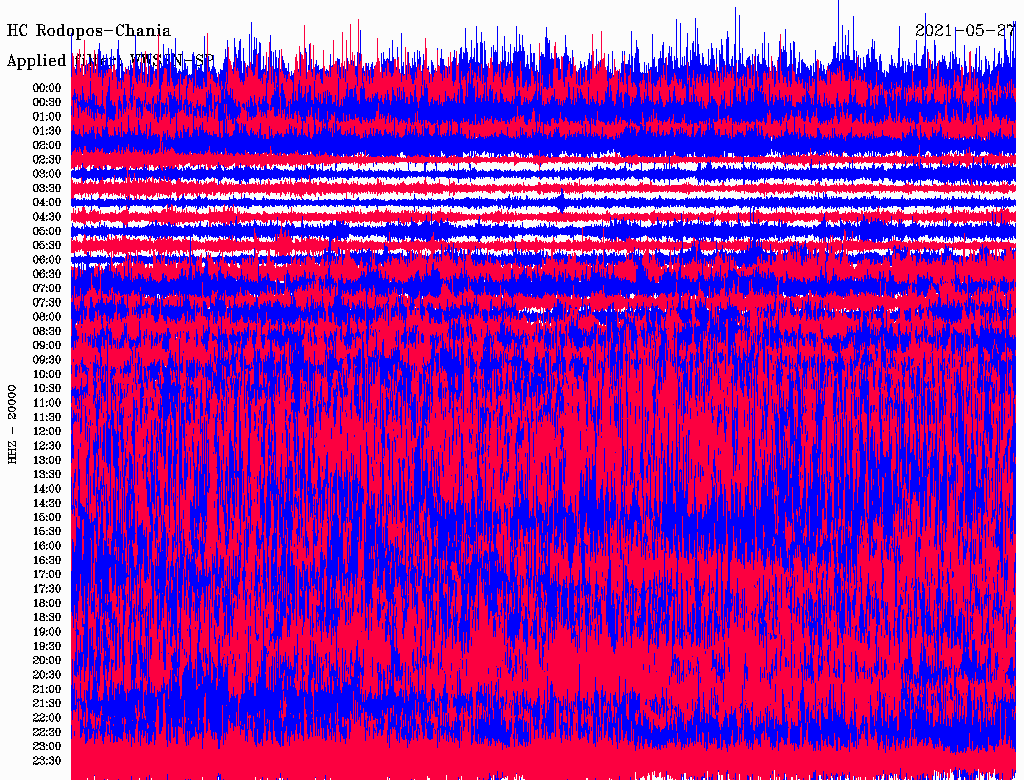The width and height of the screenshot is (1024, 780).
Task: Click the 10:30 time label
Action: click(47, 389)
